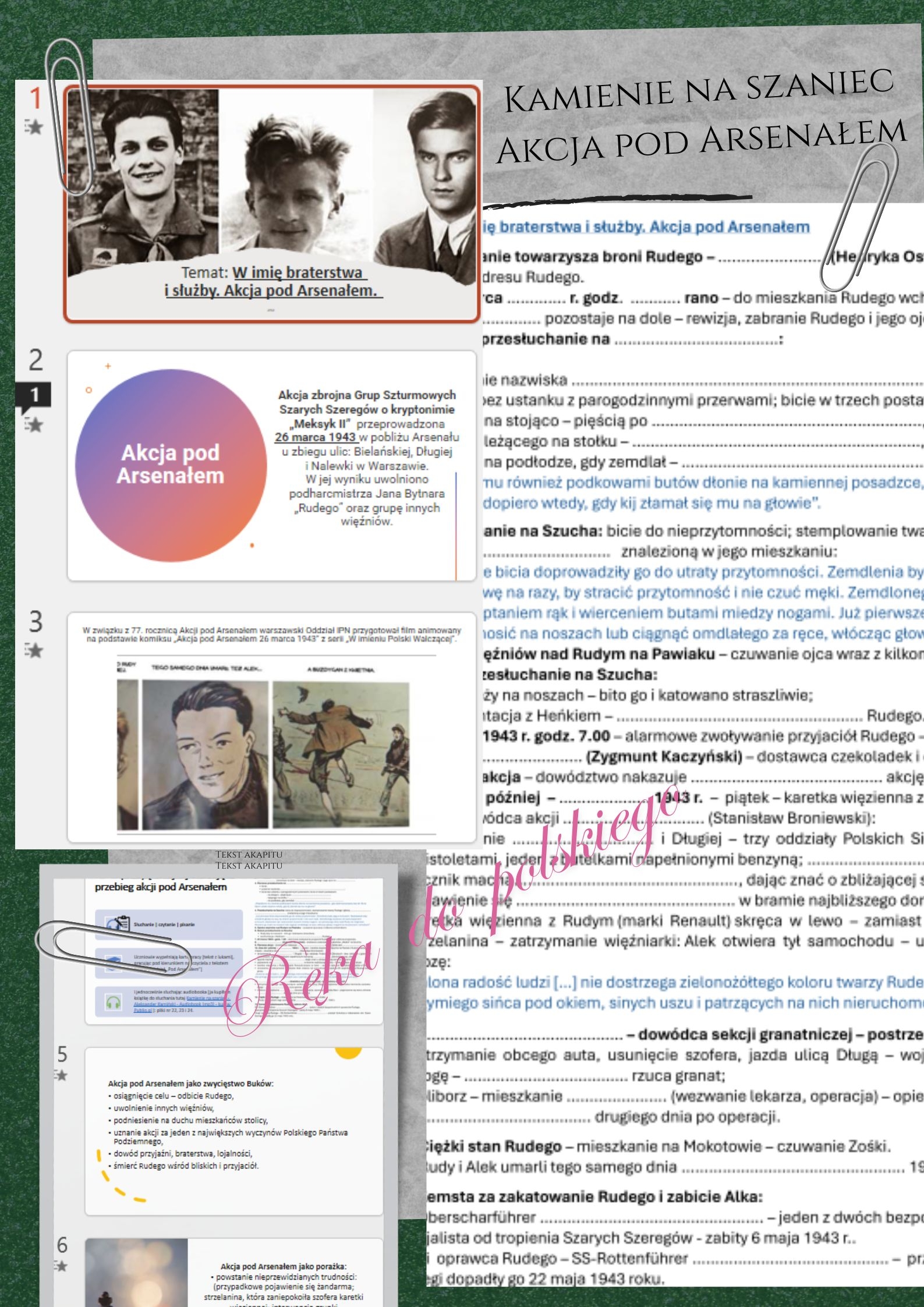Click the clipboard icon next to Słuchanie czytanie pisanie
924x1307 pixels.
tap(118, 924)
